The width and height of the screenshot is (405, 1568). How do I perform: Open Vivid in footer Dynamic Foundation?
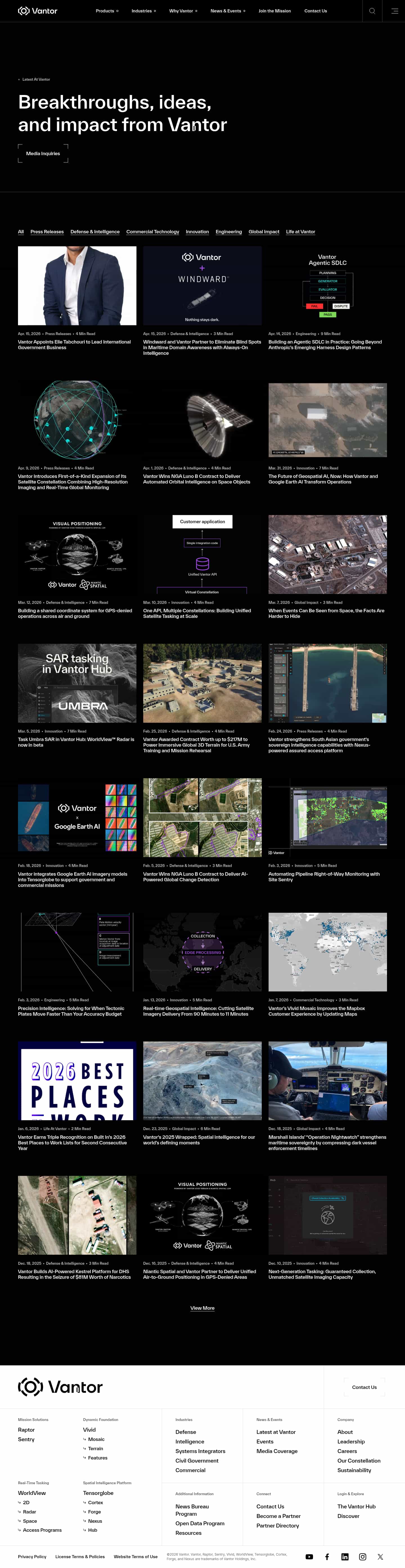tap(89, 1430)
